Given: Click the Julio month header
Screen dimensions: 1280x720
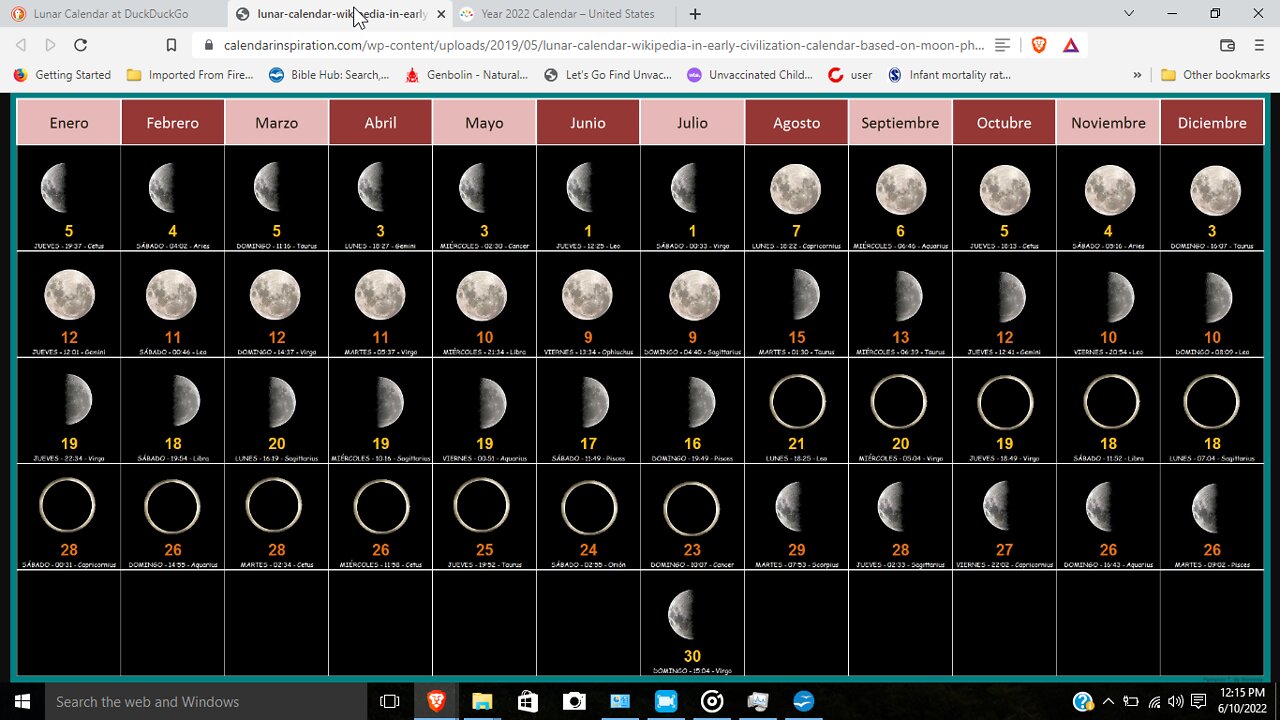Looking at the screenshot, I should [x=693, y=122].
